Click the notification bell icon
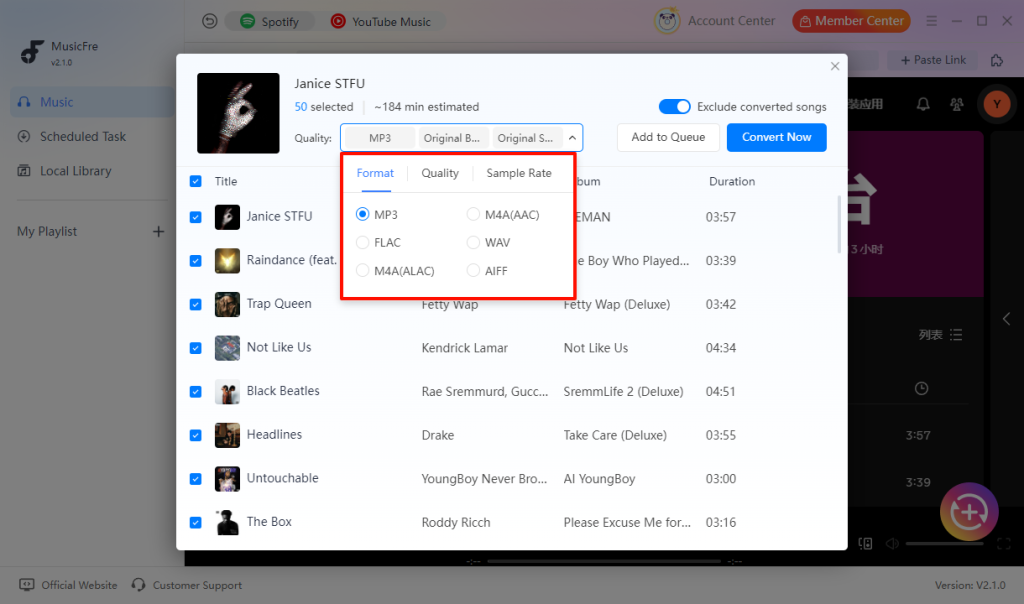 [x=923, y=104]
